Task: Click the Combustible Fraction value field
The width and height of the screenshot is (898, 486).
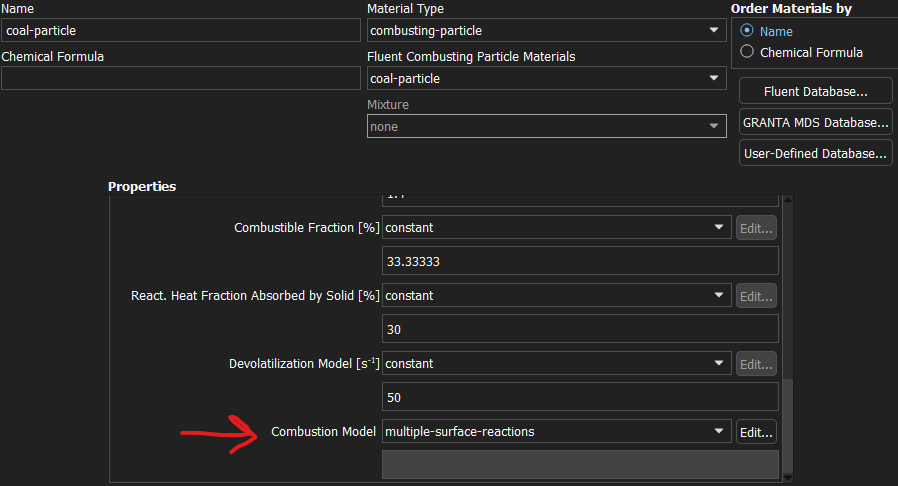Action: pyautogui.click(x=580, y=261)
